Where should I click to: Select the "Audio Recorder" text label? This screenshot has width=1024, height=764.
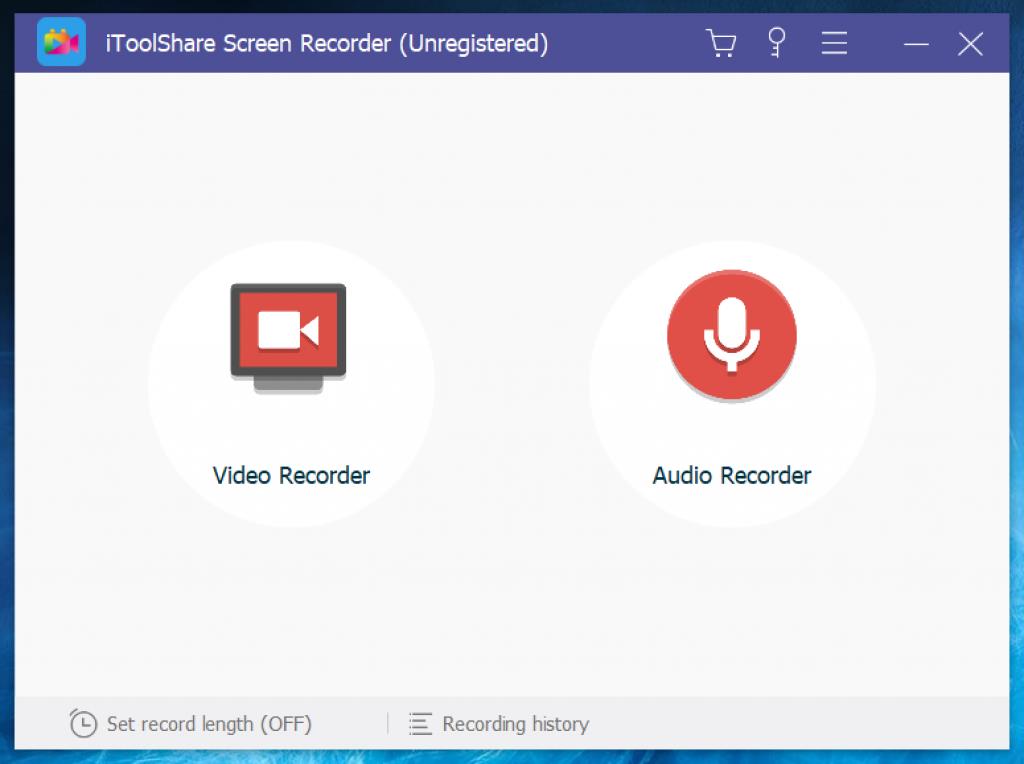tap(732, 475)
